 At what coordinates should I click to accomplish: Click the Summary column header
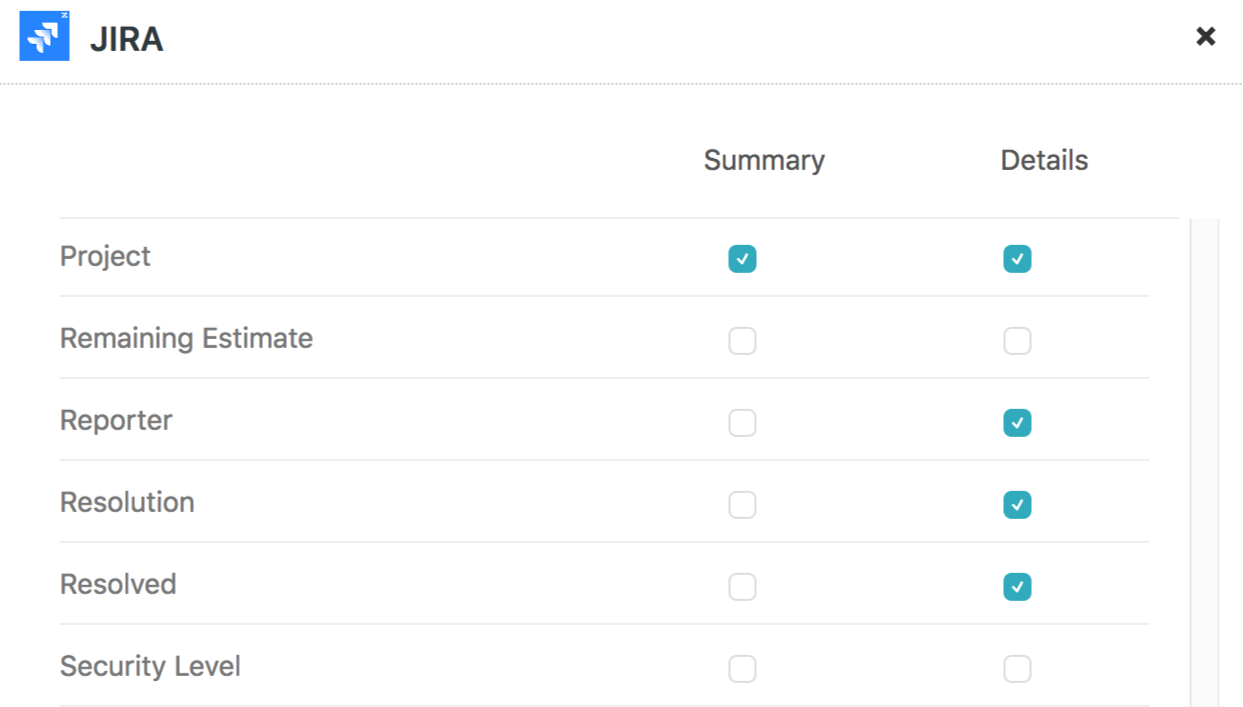(764, 160)
